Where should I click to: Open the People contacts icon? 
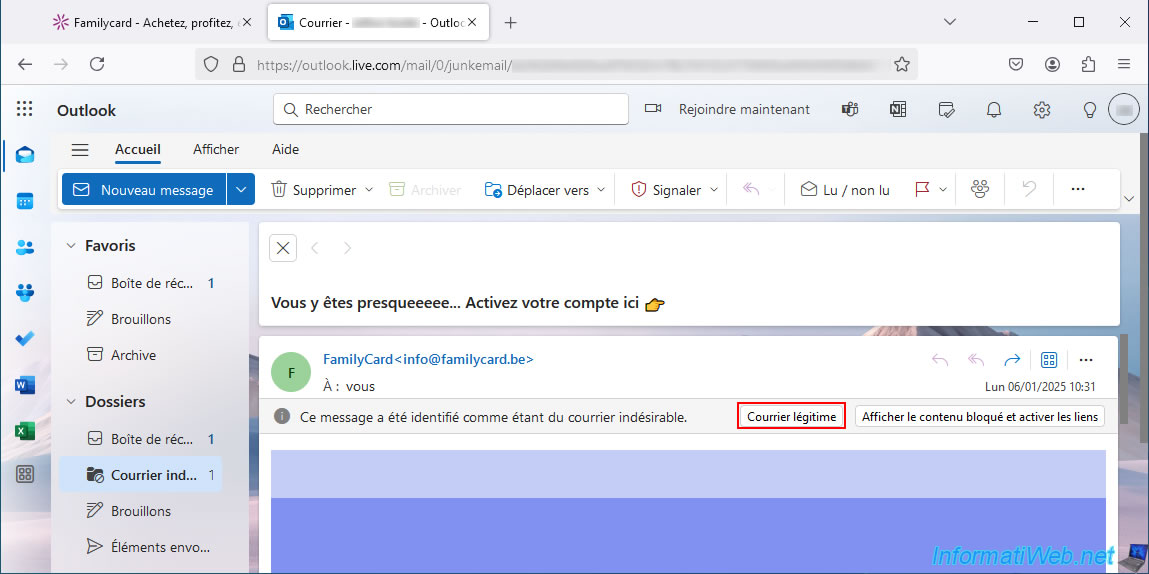click(x=25, y=247)
